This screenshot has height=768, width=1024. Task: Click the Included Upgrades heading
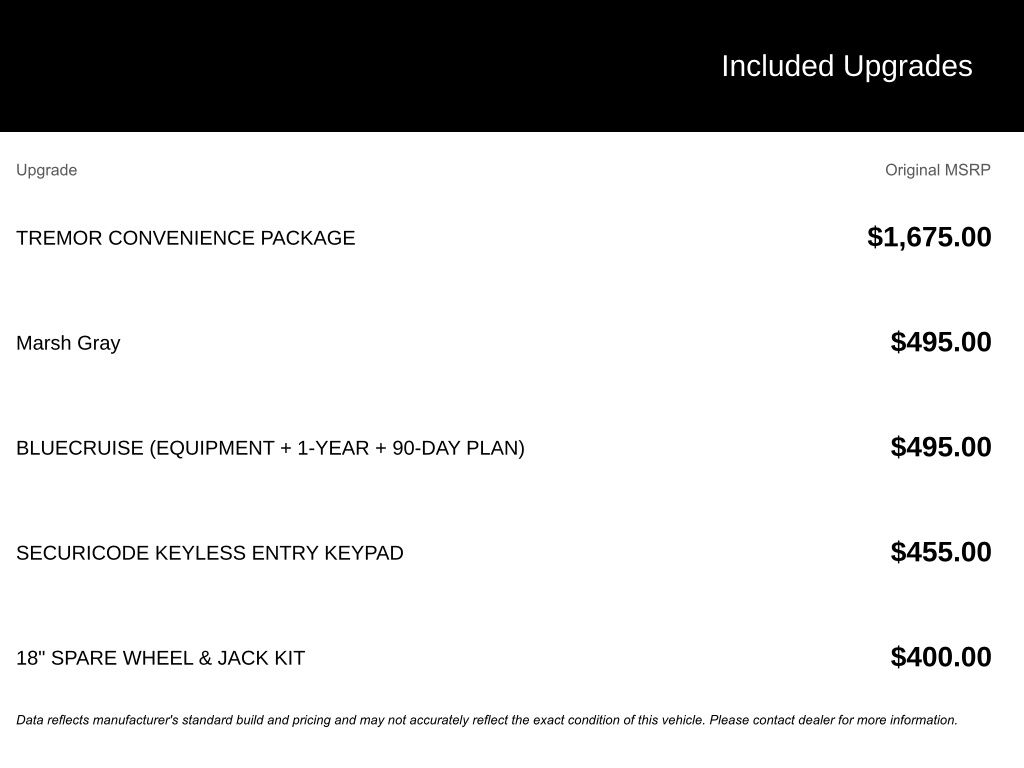[x=846, y=66]
